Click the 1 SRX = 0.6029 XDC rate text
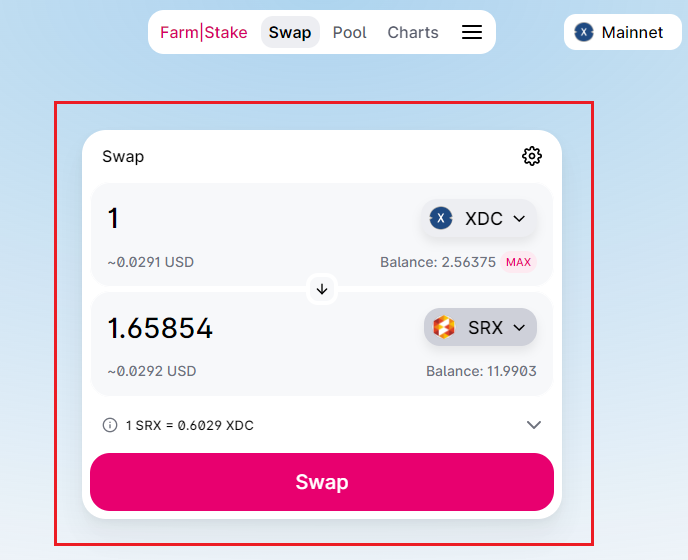The height and width of the screenshot is (560, 688). [190, 425]
